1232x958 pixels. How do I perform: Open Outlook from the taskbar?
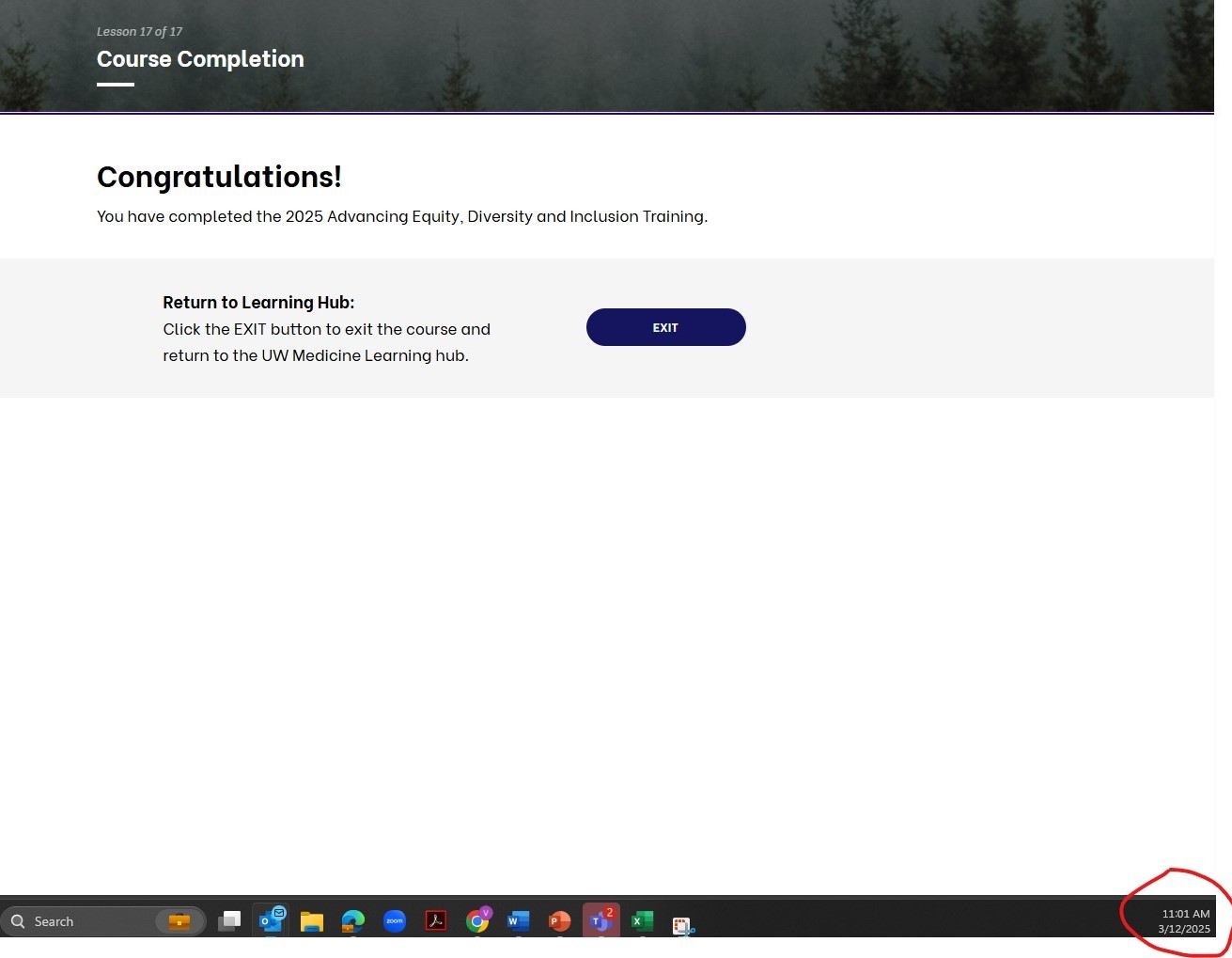coord(272,920)
